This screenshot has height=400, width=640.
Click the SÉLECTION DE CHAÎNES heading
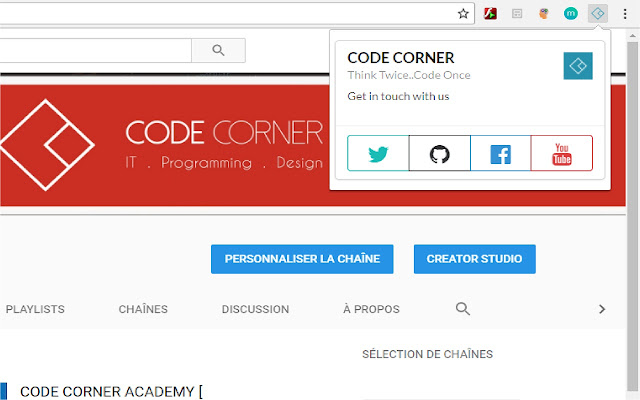(427, 354)
